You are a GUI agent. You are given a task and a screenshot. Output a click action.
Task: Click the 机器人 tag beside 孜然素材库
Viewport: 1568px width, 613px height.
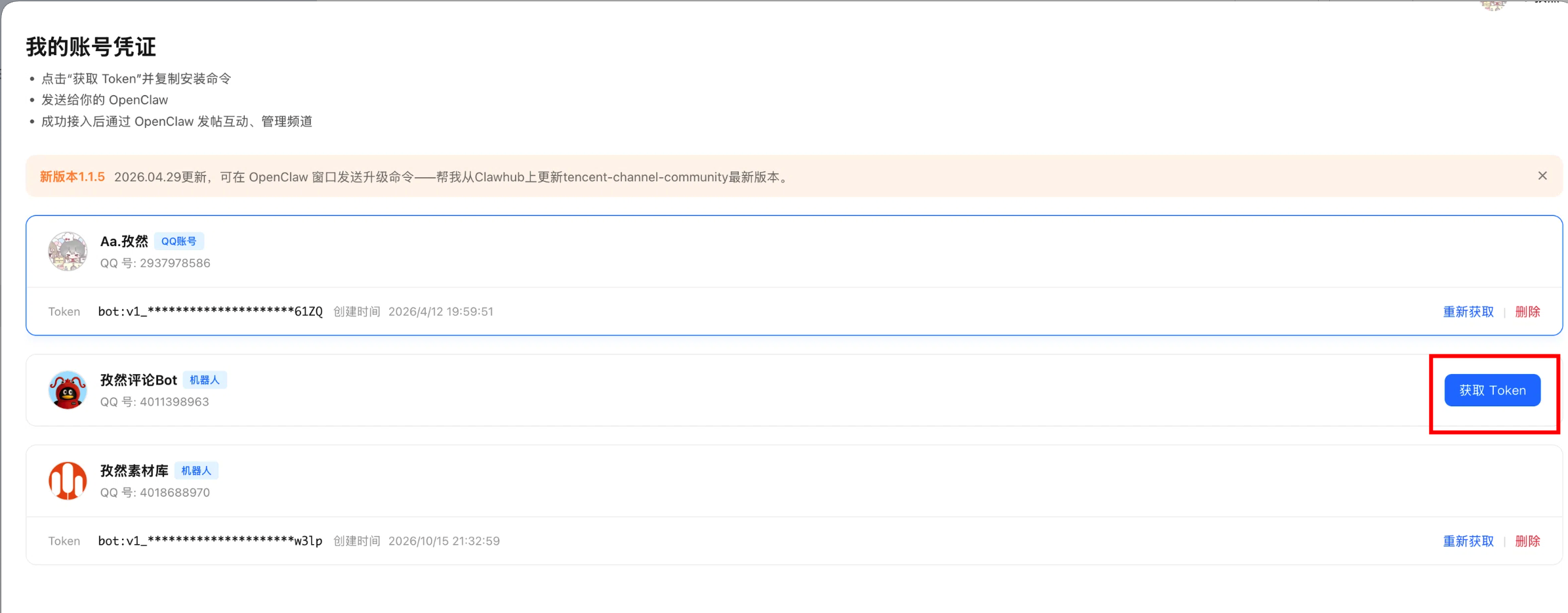click(x=196, y=471)
